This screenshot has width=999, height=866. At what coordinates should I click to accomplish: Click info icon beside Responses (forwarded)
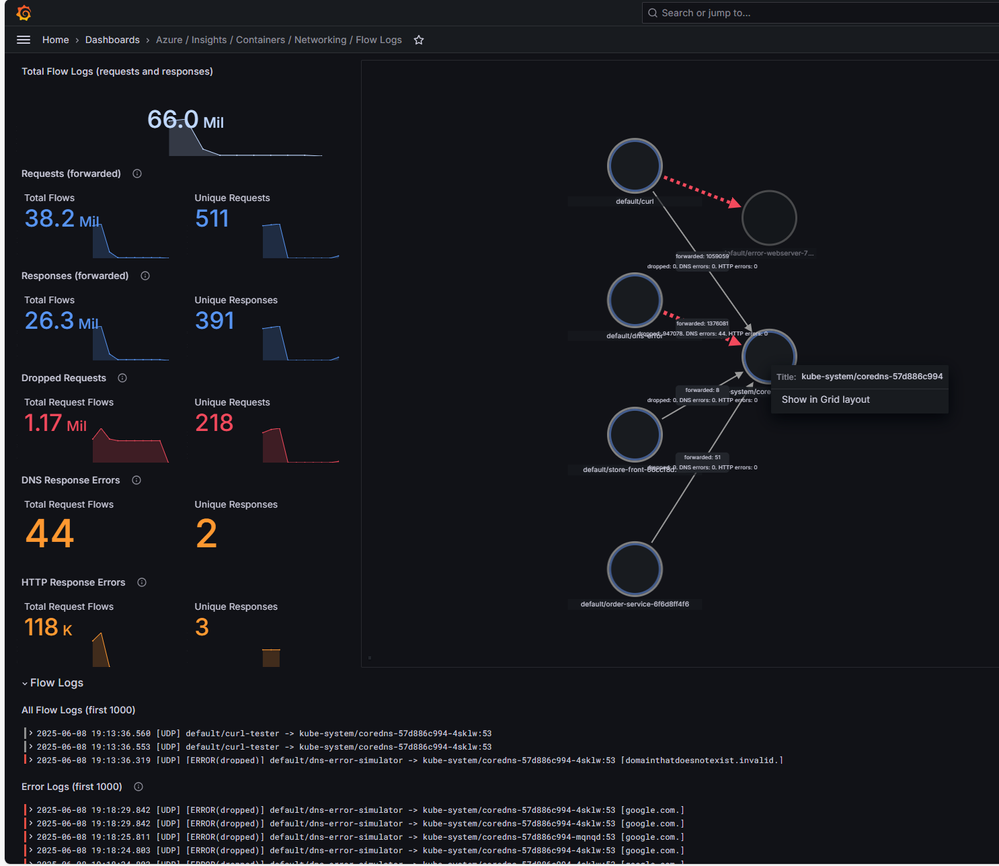coord(145,276)
